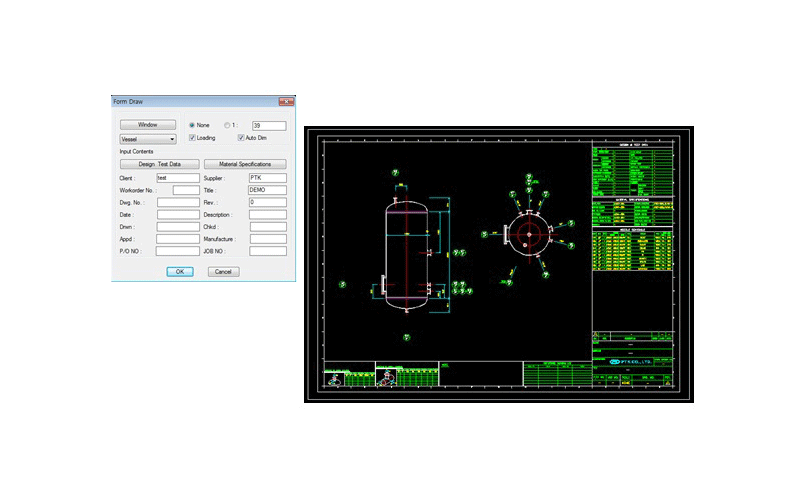
Task: Focus the Workorder No. field
Action: click(186, 190)
